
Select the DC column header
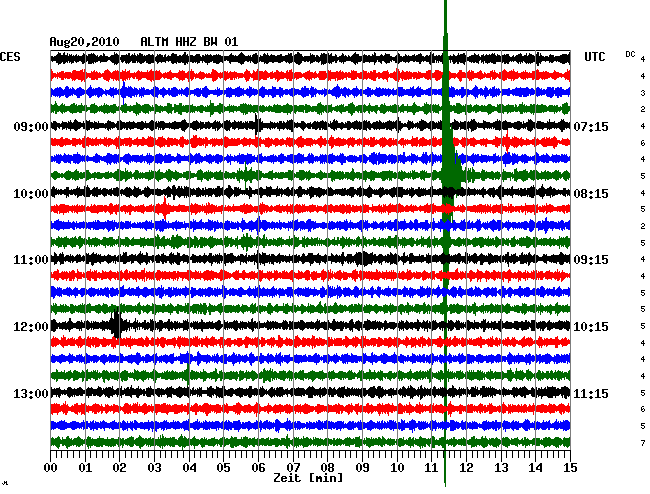630,54
